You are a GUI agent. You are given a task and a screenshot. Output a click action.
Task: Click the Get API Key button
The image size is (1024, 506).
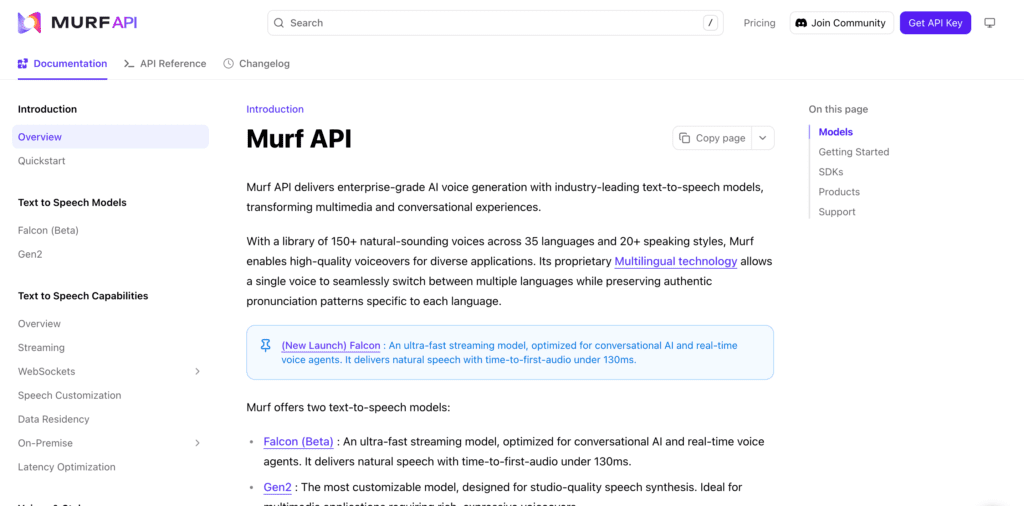point(935,23)
